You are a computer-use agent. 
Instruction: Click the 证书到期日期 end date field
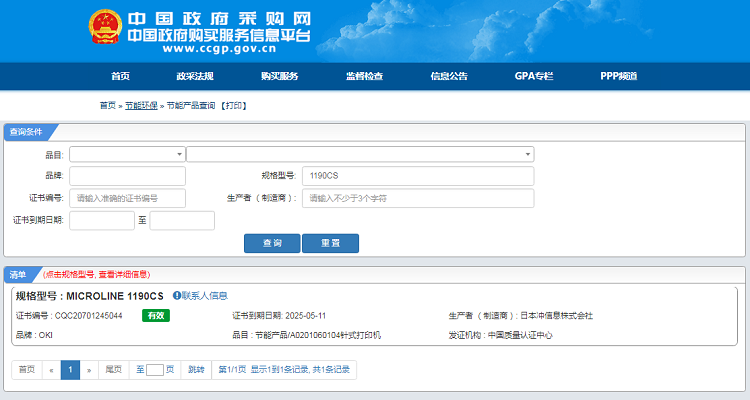pyautogui.click(x=182, y=221)
